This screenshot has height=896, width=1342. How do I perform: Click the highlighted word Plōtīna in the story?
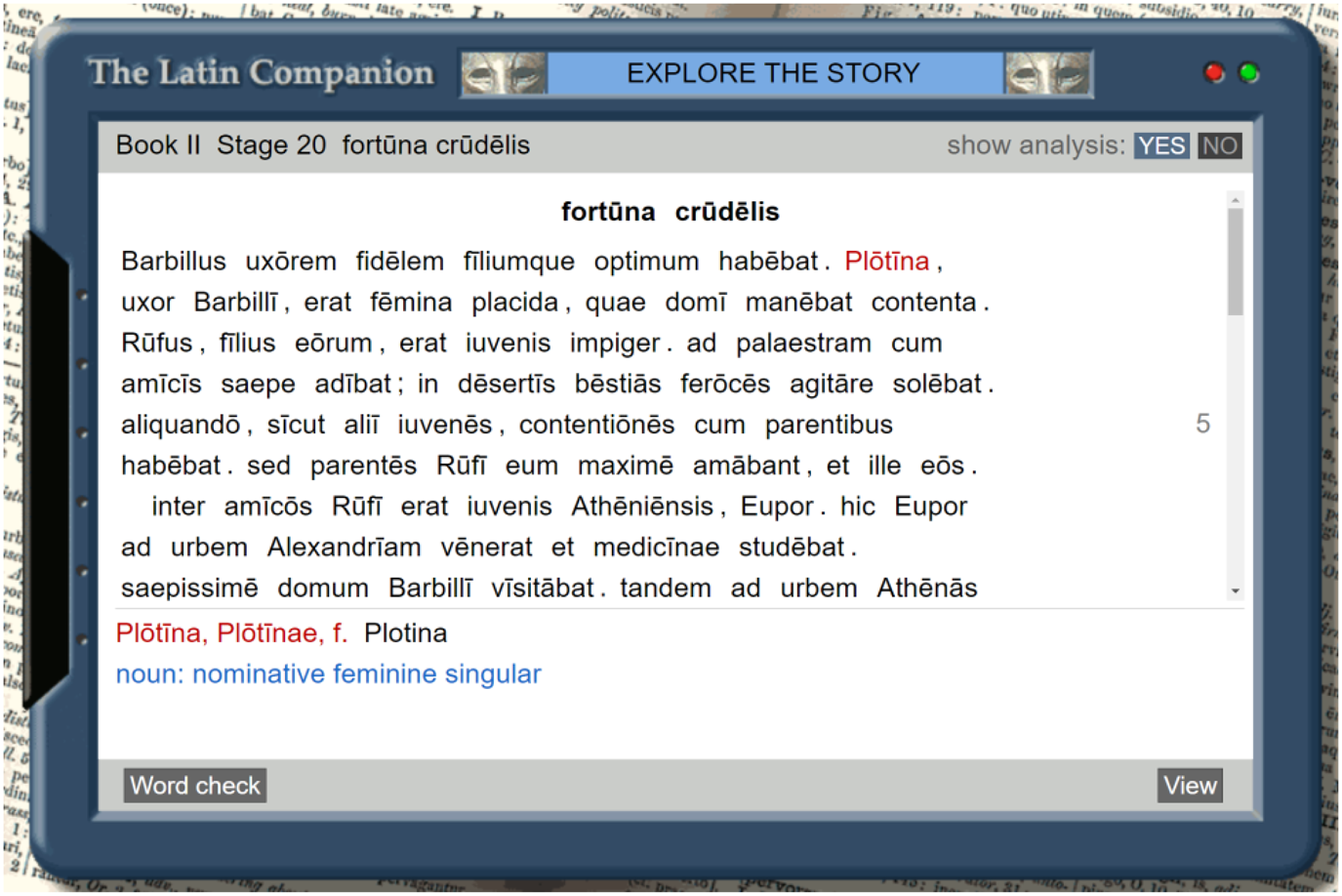pos(886,262)
